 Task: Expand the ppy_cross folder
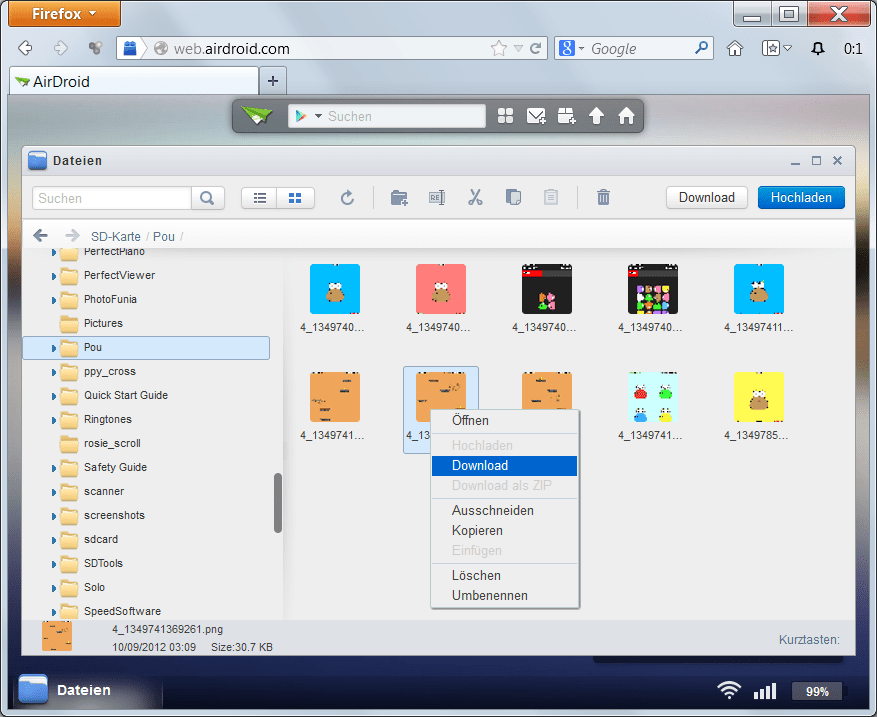pyautogui.click(x=54, y=372)
